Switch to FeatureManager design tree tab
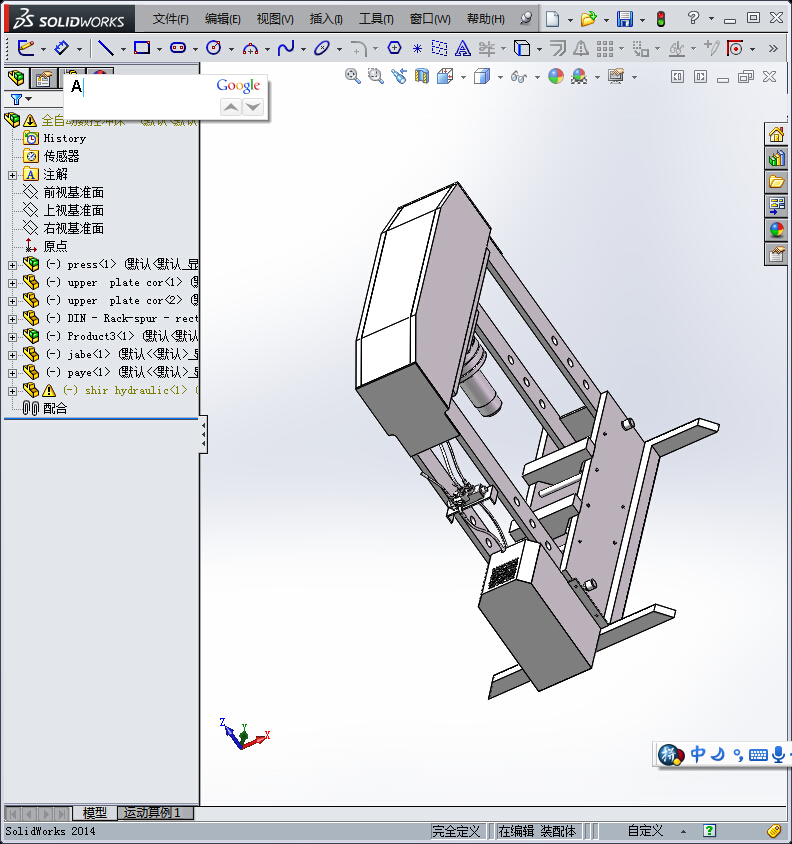 coord(16,78)
